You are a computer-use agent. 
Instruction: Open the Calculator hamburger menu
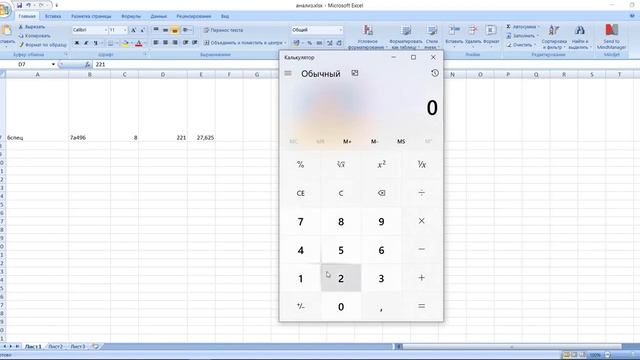coord(288,73)
